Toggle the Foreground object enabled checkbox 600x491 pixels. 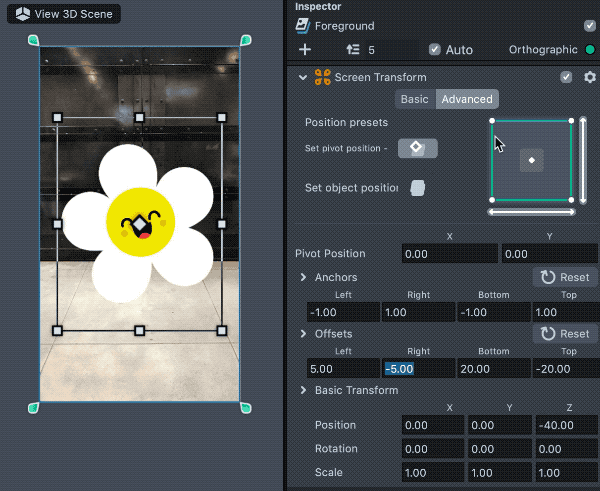click(589, 26)
